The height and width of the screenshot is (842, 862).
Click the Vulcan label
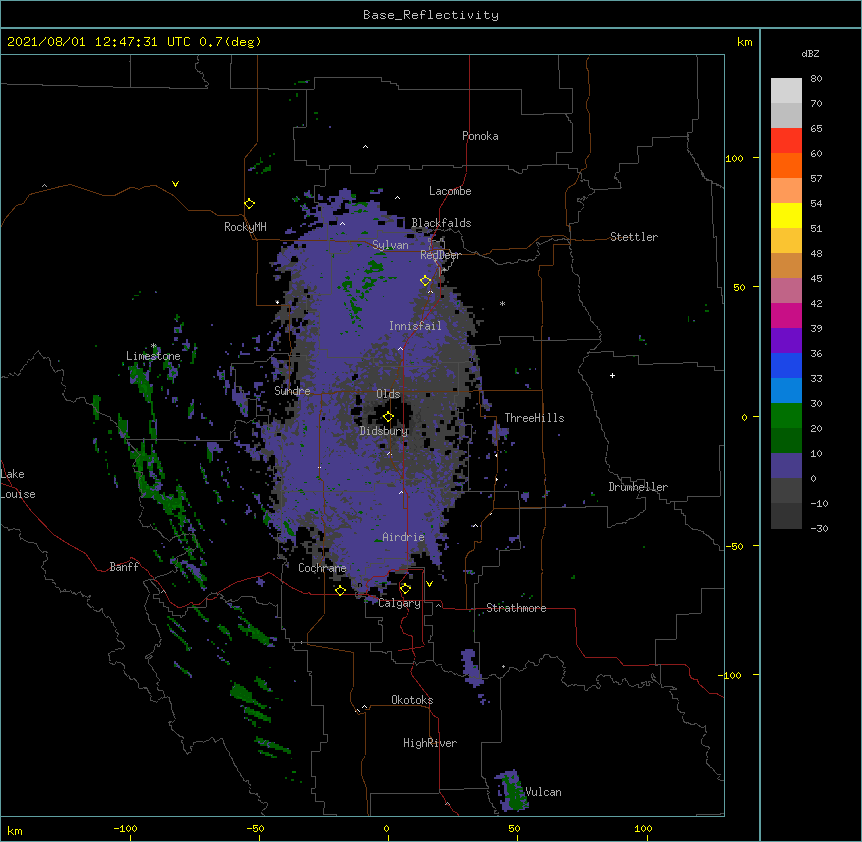[x=543, y=792]
